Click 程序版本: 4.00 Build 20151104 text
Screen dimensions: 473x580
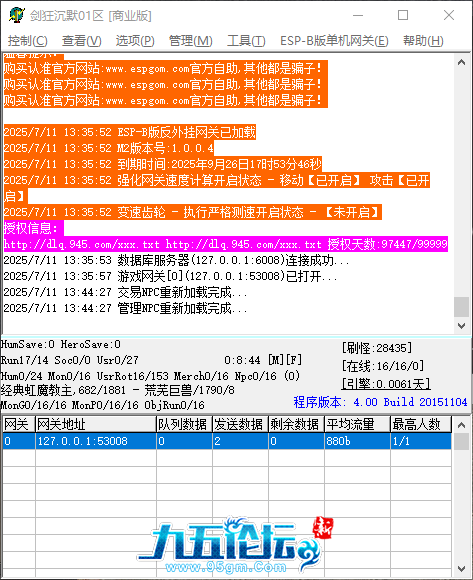pyautogui.click(x=380, y=402)
